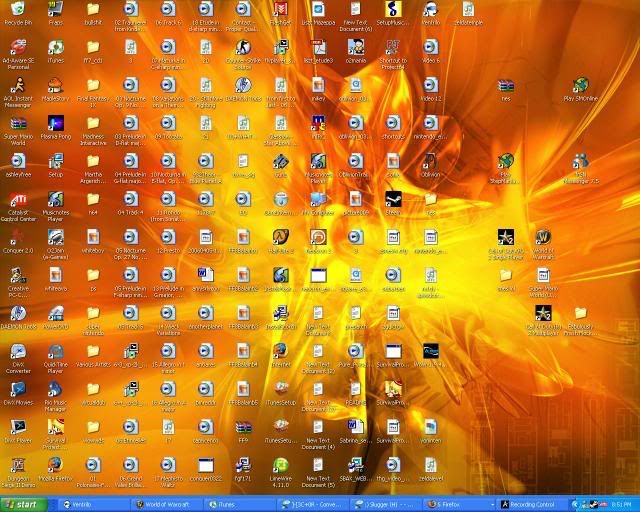This screenshot has height=512, width=640.
Task: Select the Dungeon Siege II Demo icon
Action: click(x=18, y=464)
